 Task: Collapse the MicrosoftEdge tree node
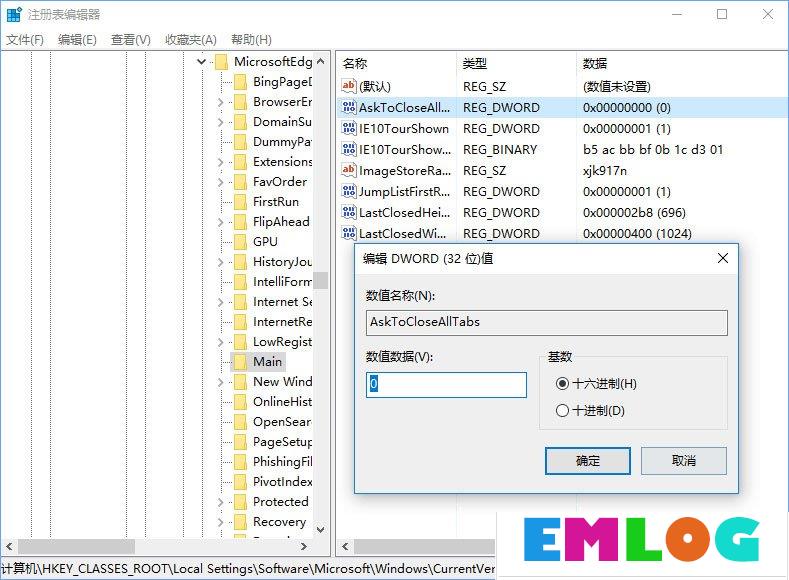201,62
